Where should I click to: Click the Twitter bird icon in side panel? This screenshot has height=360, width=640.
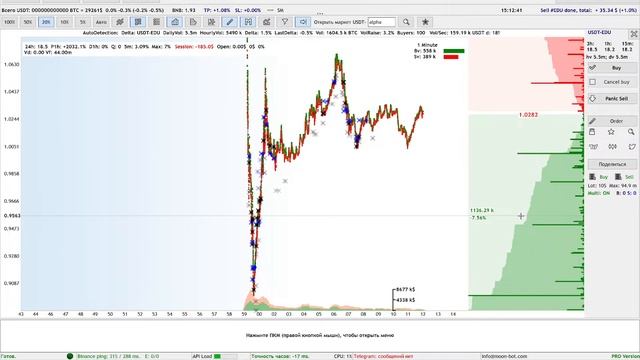(632, 147)
